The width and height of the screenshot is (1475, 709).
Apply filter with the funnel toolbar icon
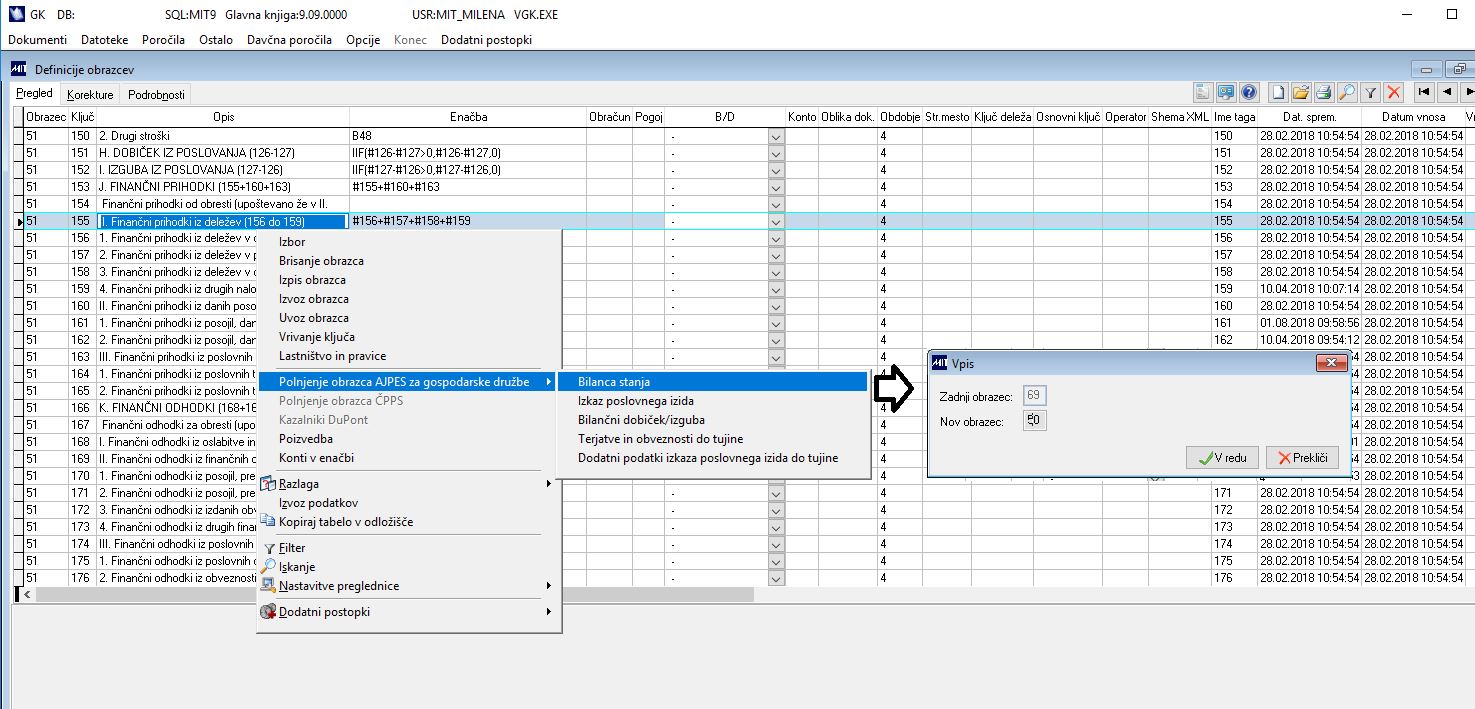1371,92
